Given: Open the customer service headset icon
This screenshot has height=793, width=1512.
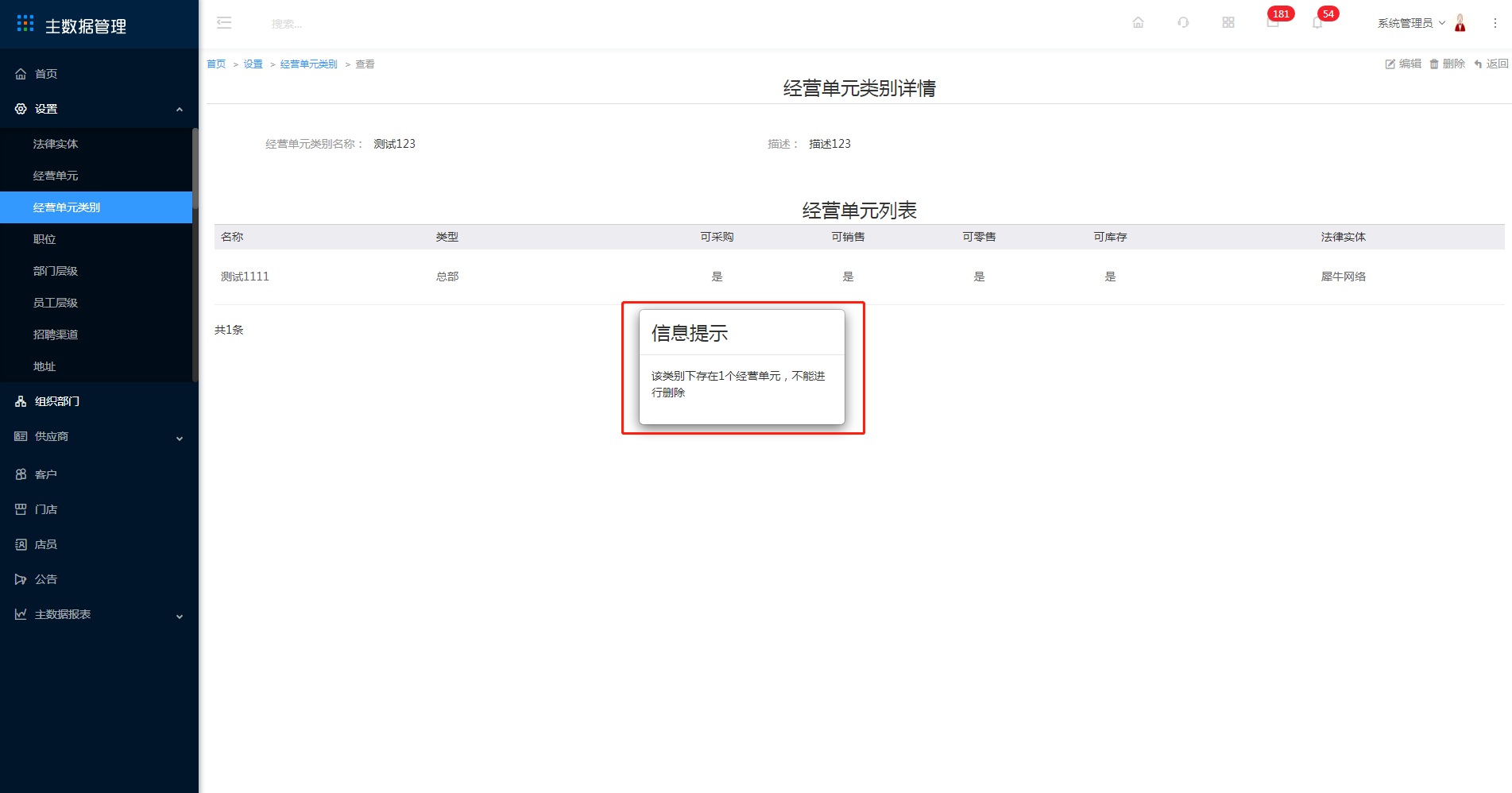Looking at the screenshot, I should (1183, 22).
